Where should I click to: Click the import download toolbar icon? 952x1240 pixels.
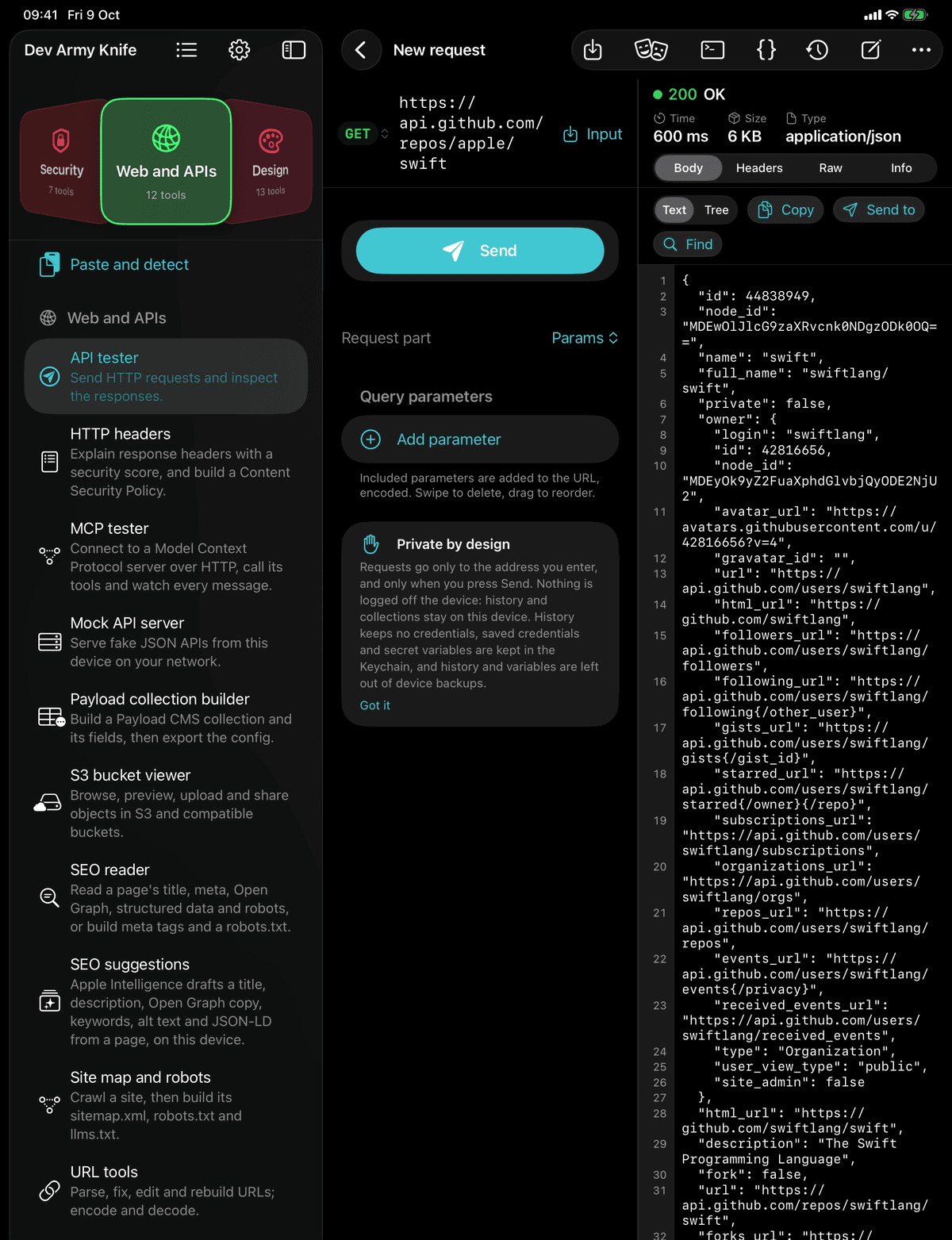tap(593, 50)
